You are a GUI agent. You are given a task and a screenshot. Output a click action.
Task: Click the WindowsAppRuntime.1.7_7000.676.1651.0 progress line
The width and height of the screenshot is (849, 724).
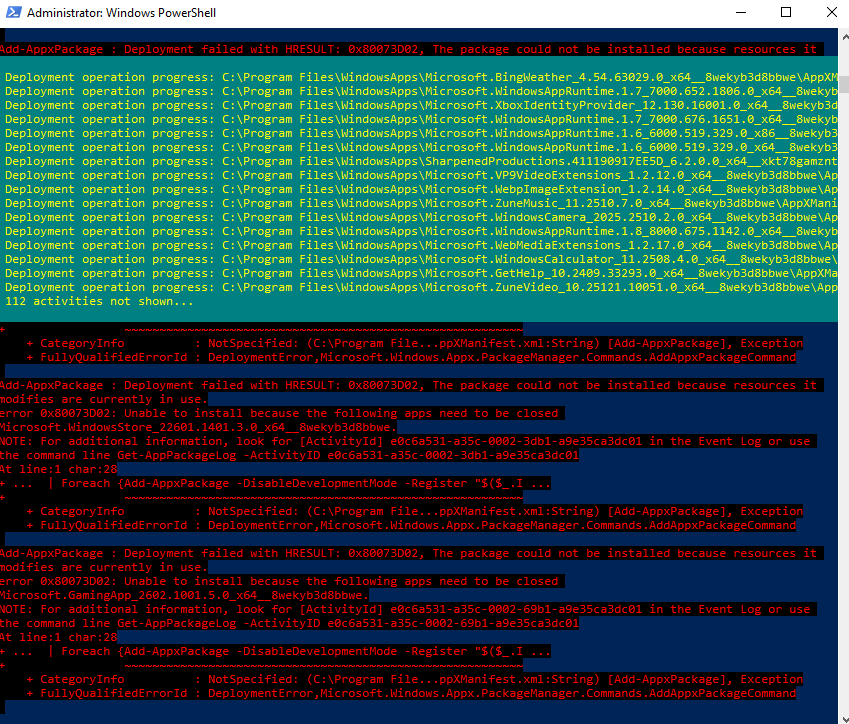coord(421,119)
